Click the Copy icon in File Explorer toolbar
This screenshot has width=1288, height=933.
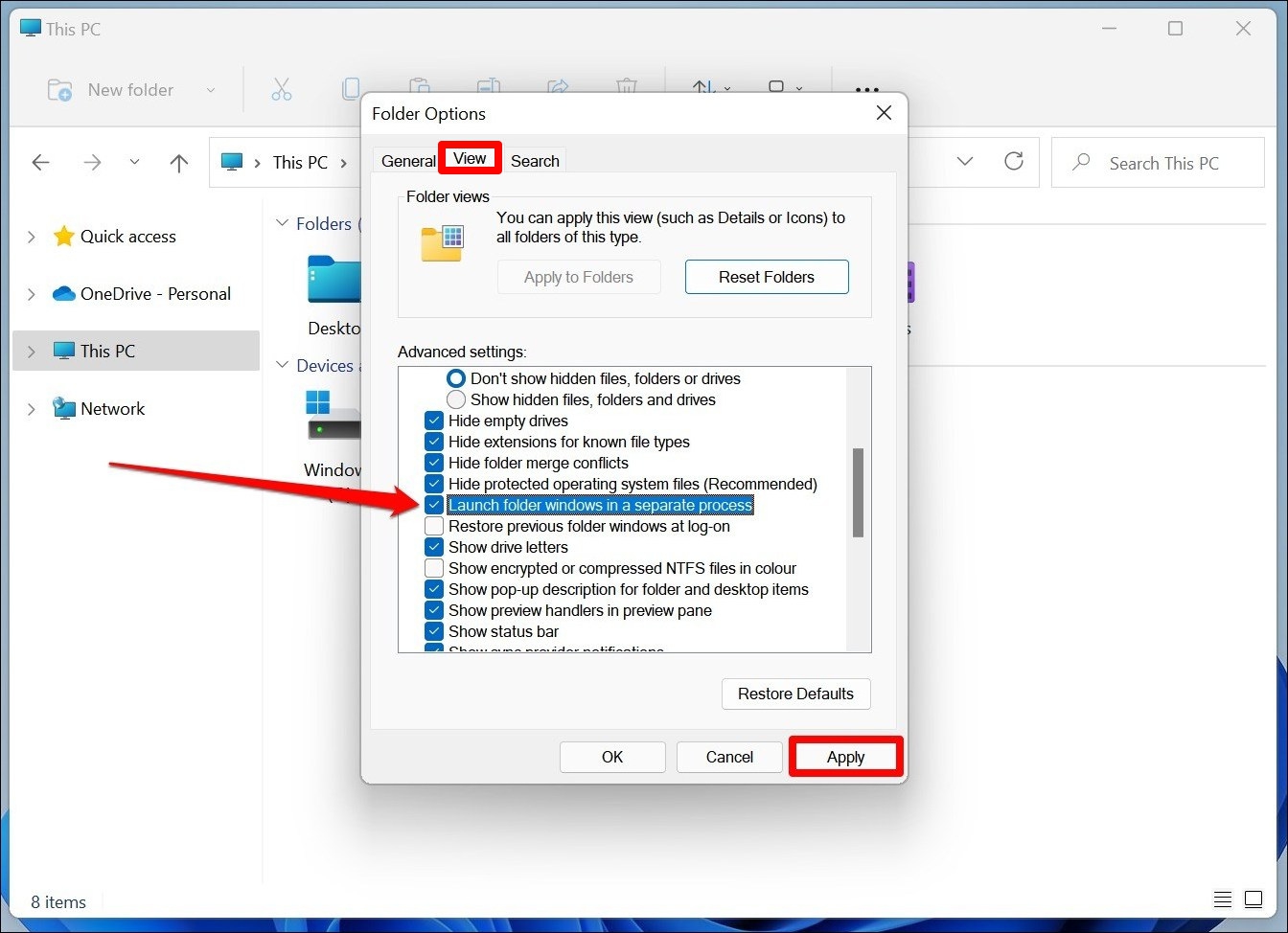352,90
